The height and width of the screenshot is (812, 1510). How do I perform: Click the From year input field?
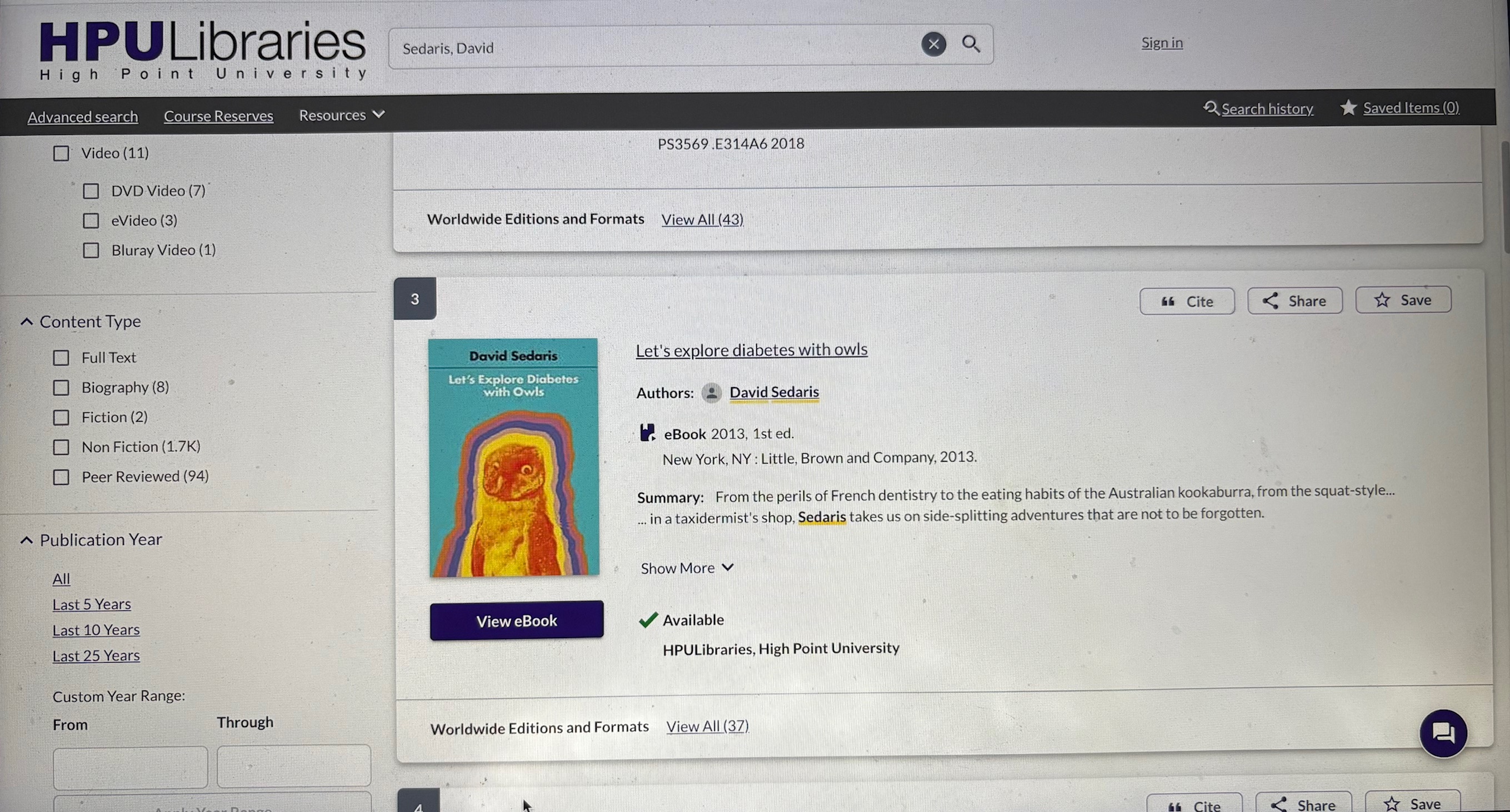[x=130, y=767]
